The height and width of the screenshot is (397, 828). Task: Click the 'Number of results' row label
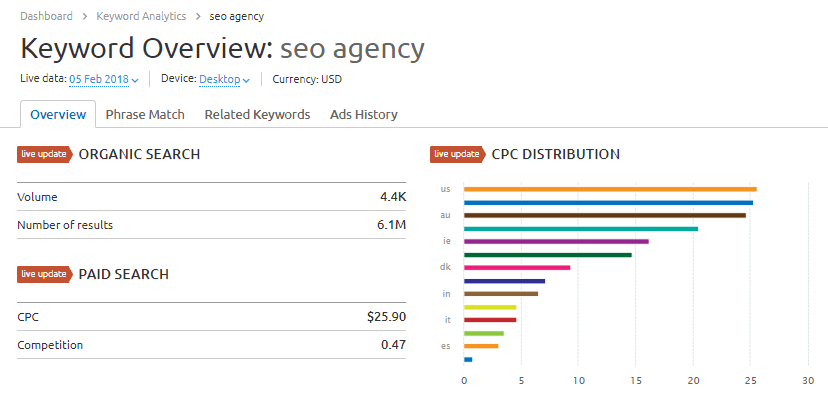coord(65,225)
